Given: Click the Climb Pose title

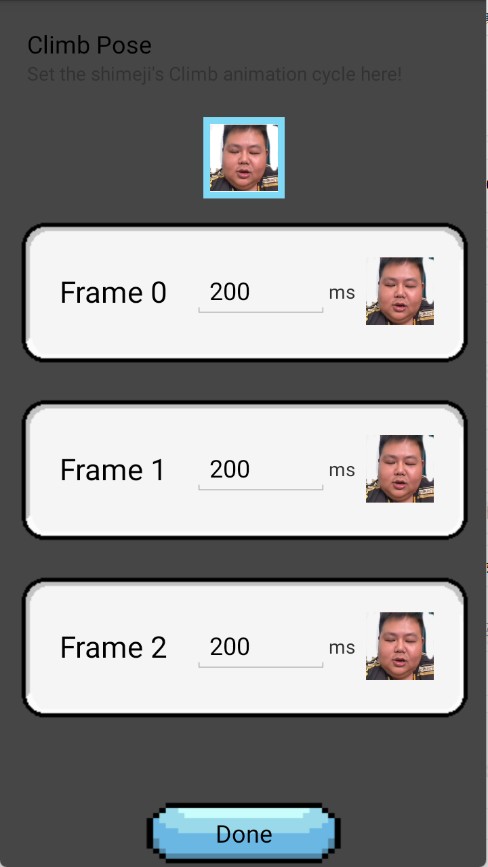Looking at the screenshot, I should coord(90,45).
